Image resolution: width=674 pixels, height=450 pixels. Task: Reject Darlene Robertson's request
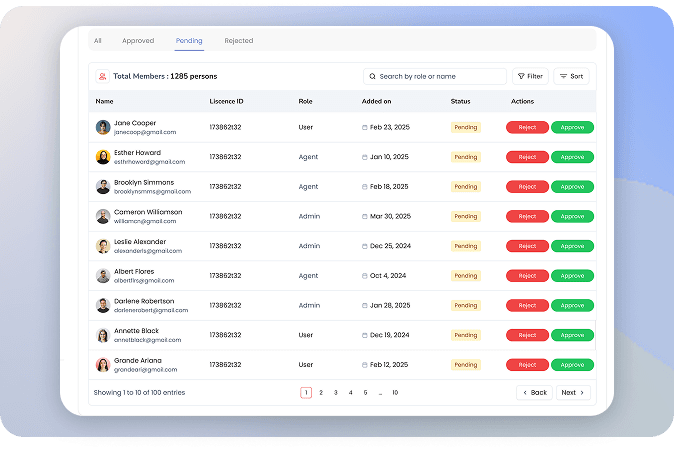pos(527,305)
